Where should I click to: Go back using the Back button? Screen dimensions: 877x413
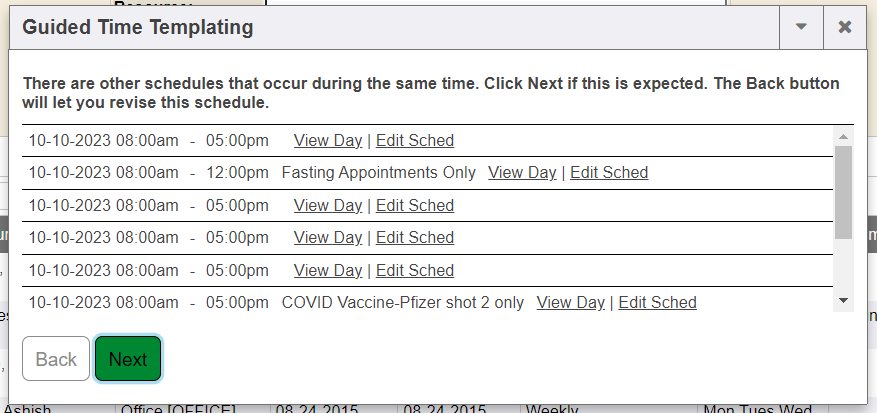pyautogui.click(x=56, y=360)
